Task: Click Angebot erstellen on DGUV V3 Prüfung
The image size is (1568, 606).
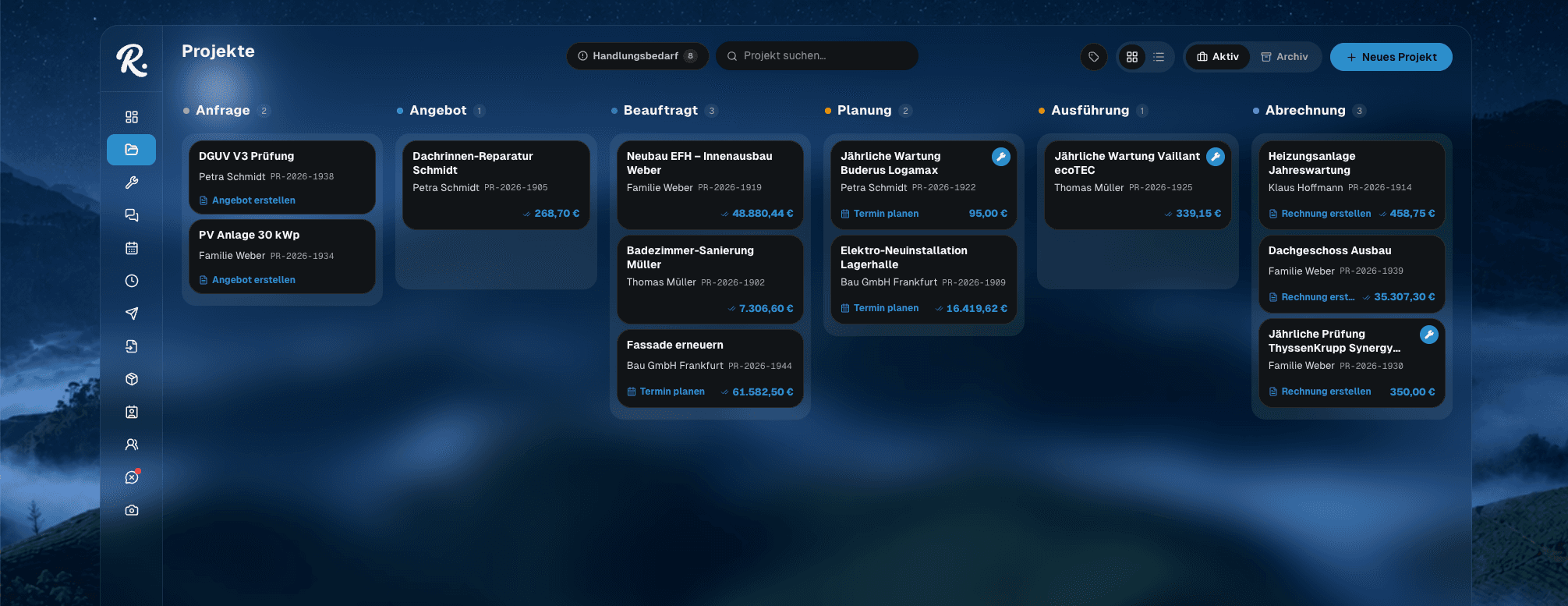Action: coord(247,200)
